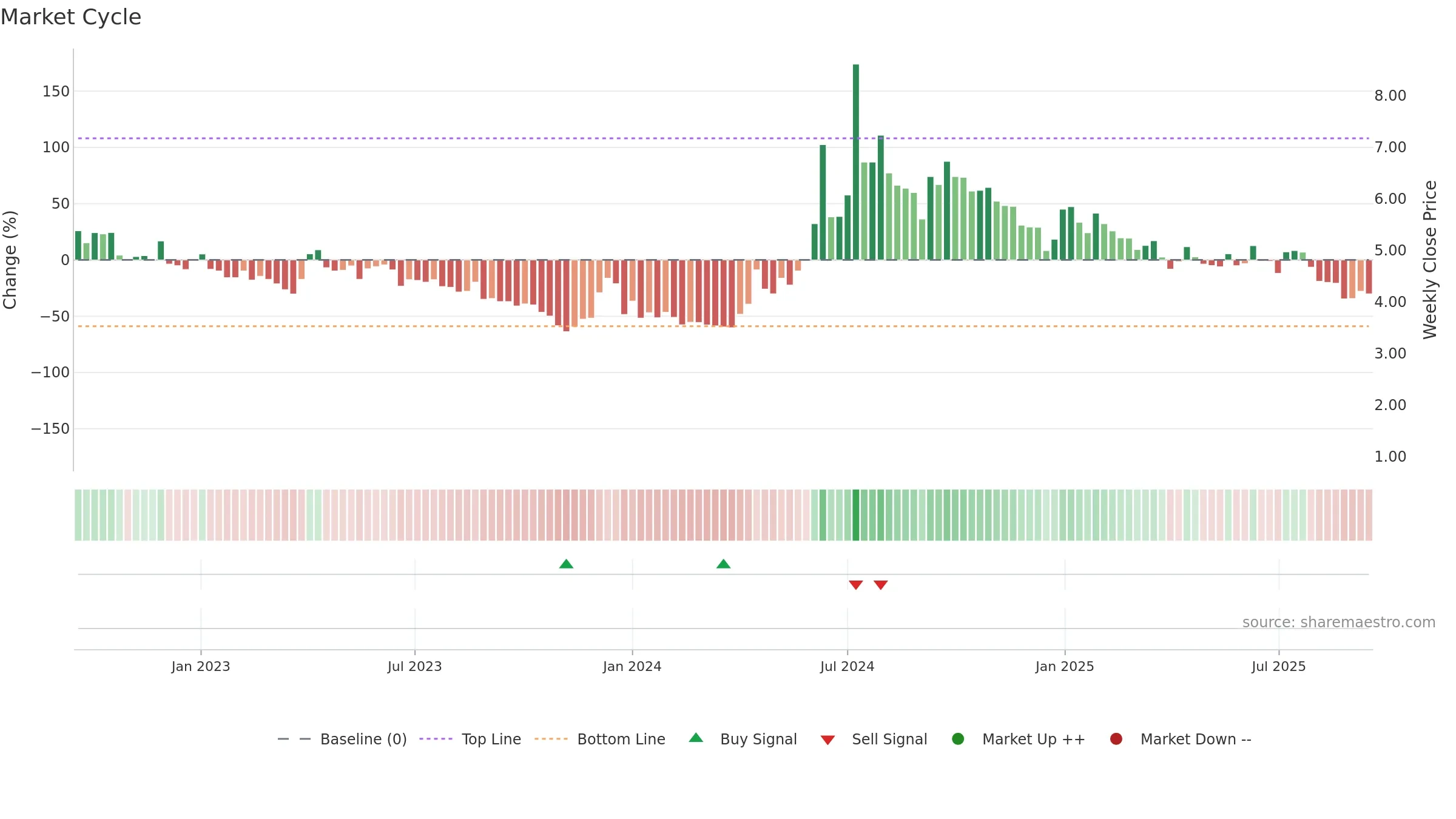The height and width of the screenshot is (819, 1456).
Task: Click the purple dotted top line in chart
Action: 723,138
